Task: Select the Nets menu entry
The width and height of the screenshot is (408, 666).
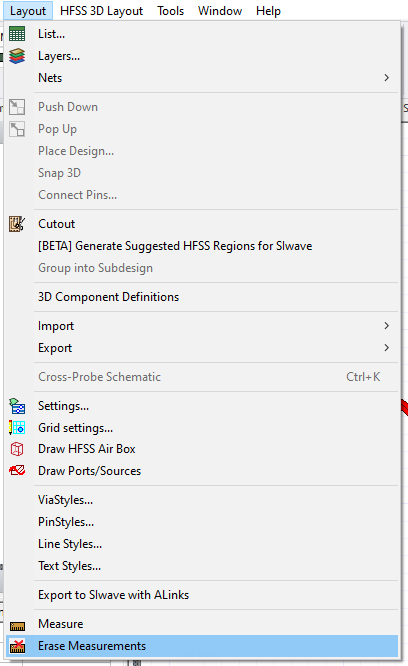Action: (202, 78)
